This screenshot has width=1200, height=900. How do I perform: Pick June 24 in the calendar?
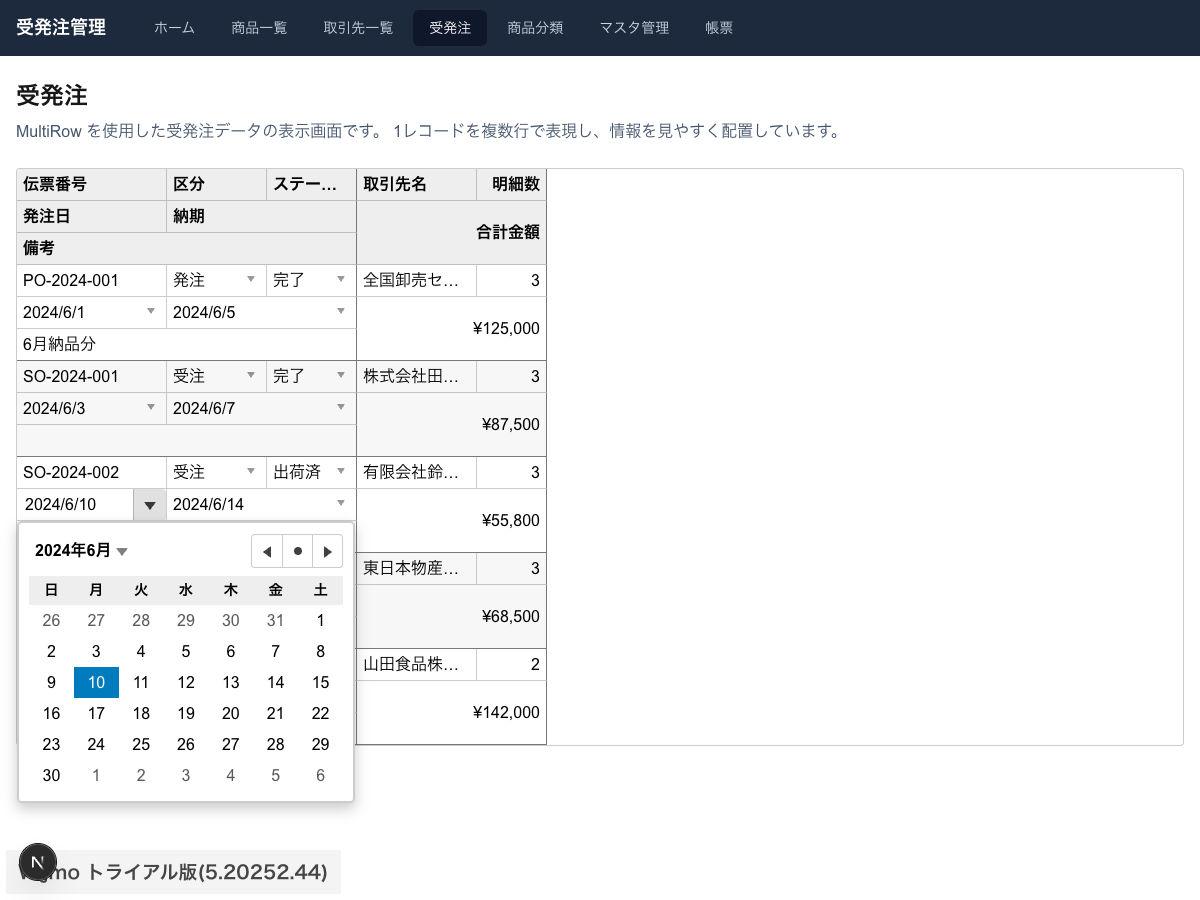(96, 745)
